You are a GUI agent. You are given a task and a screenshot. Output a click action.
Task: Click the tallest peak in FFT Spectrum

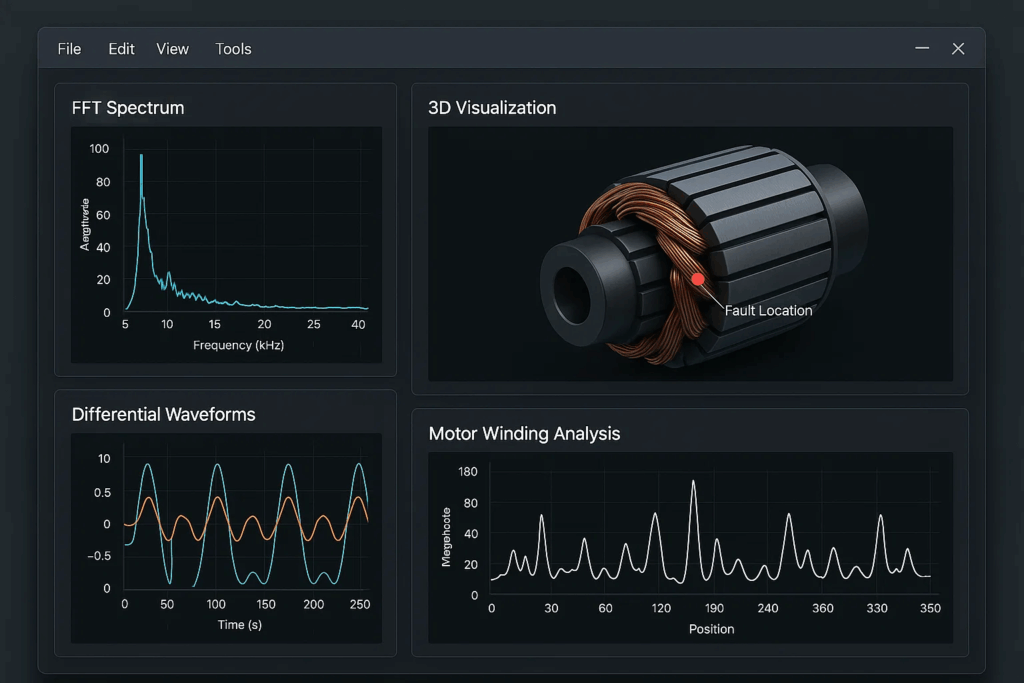tap(141, 158)
